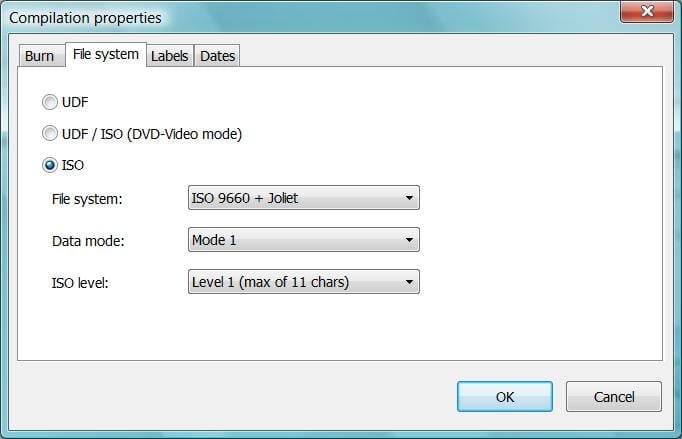Screen dimensions: 682x439
Task: Click the Cancel button
Action: coord(614,397)
